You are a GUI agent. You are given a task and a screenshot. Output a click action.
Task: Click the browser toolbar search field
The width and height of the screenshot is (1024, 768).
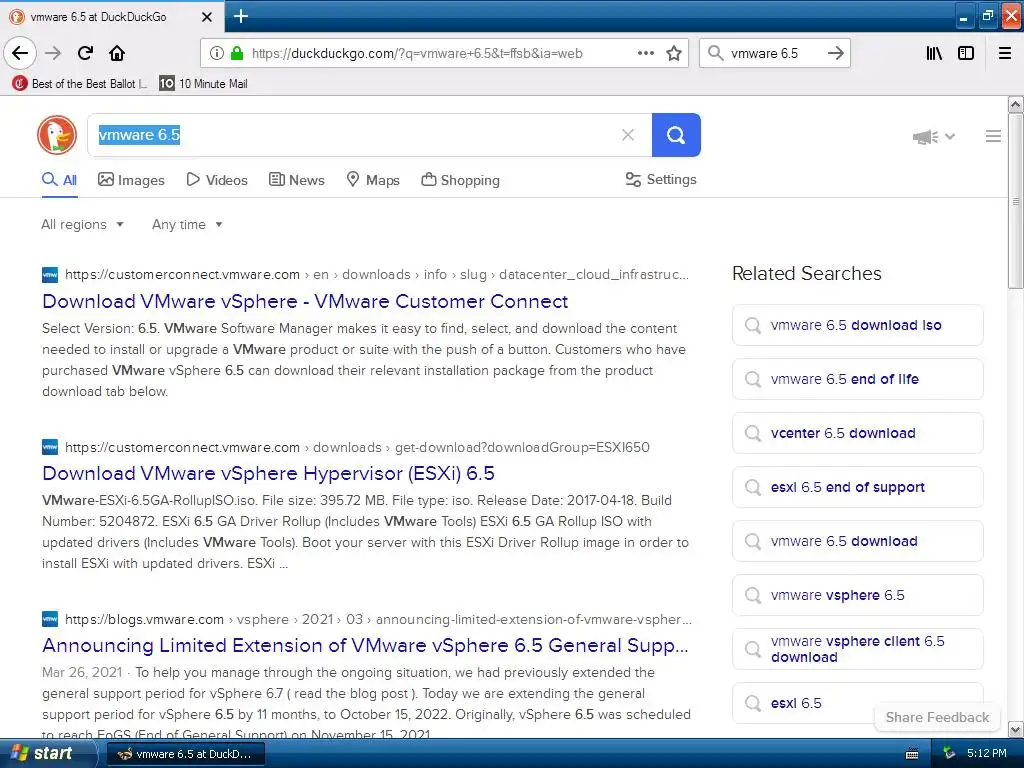(x=773, y=54)
